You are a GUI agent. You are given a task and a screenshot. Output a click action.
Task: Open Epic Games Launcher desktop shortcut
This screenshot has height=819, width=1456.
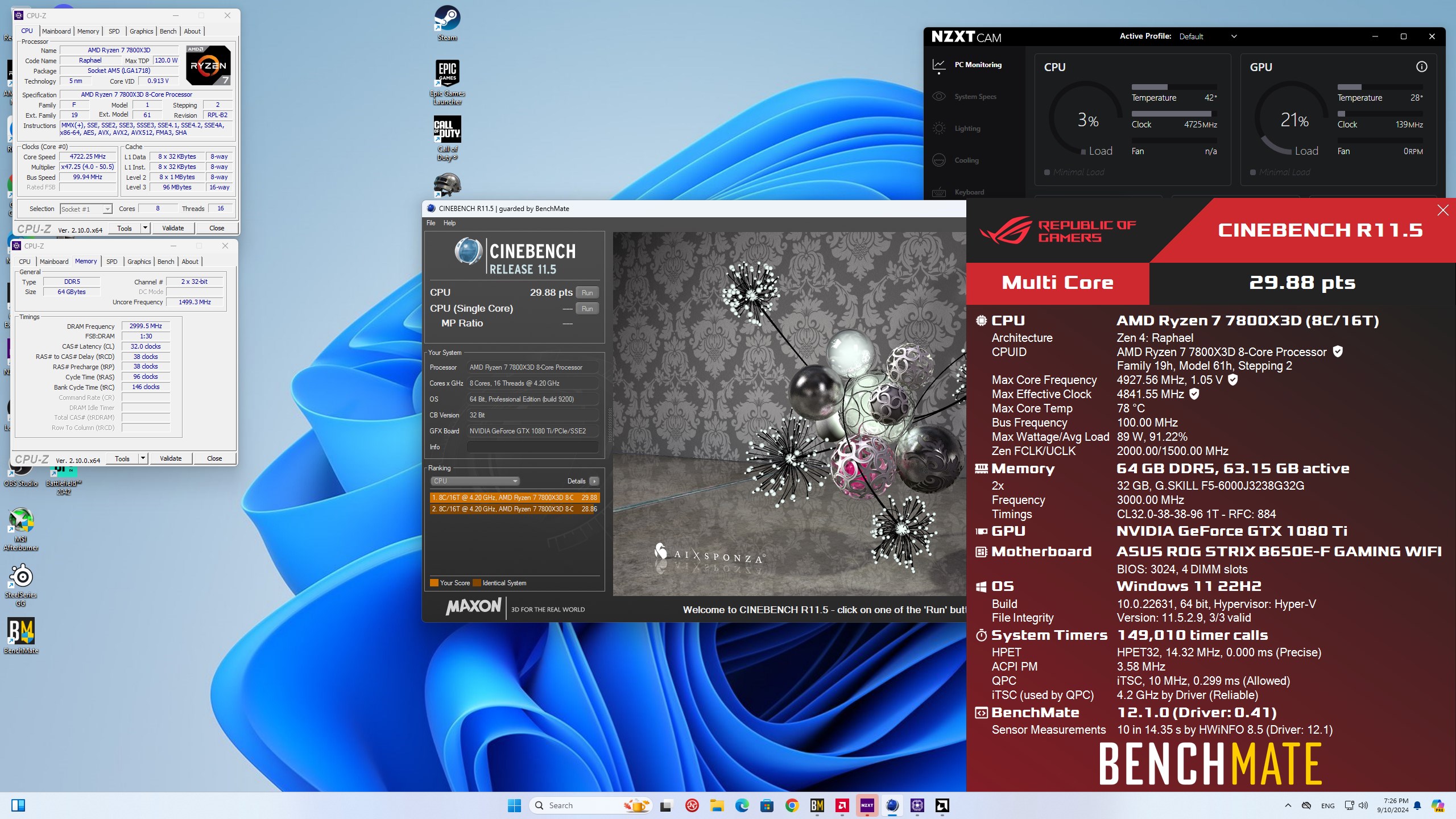(x=447, y=82)
